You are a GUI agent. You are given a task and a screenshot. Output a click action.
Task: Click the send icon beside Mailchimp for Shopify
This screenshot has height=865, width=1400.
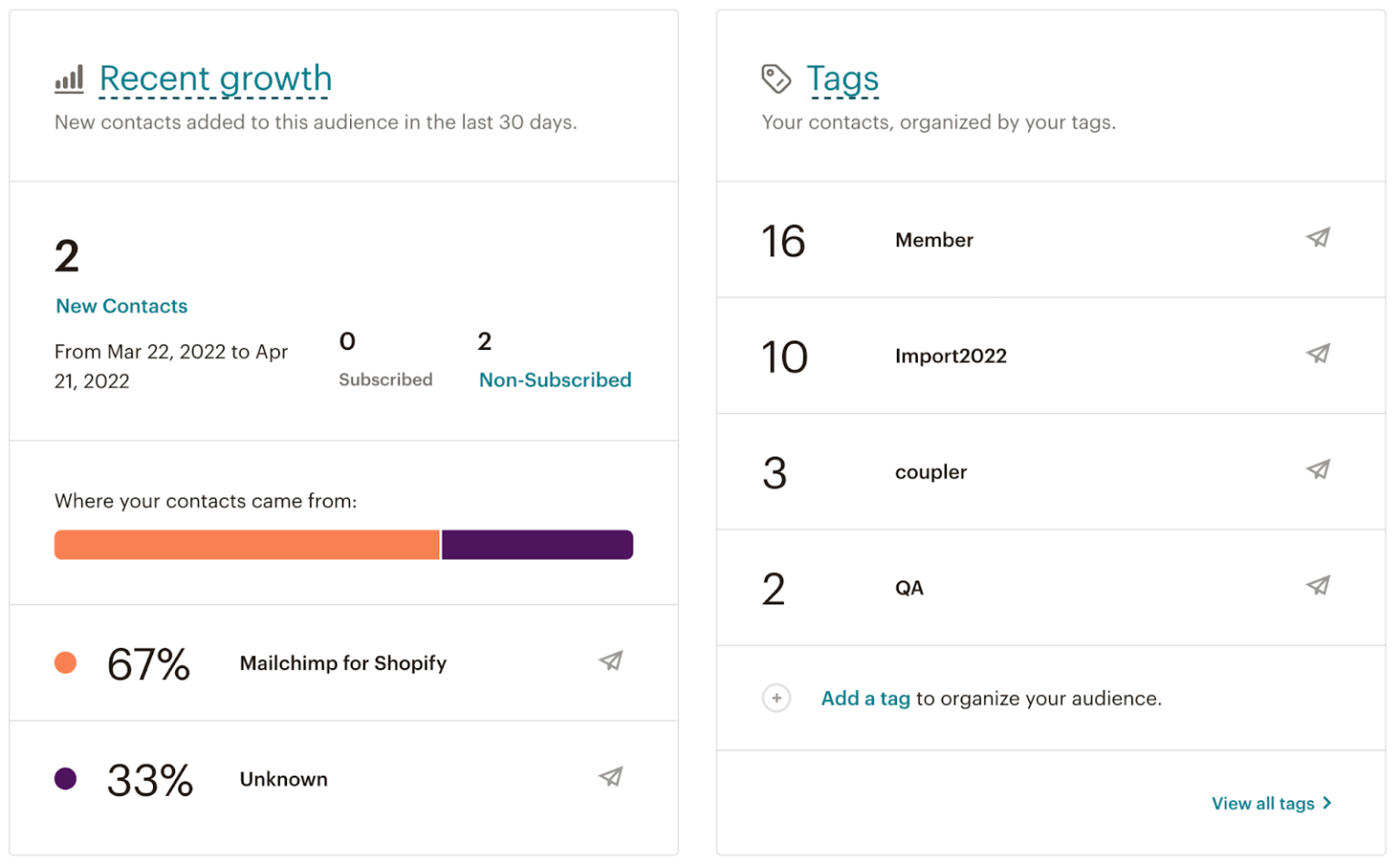pos(611,662)
